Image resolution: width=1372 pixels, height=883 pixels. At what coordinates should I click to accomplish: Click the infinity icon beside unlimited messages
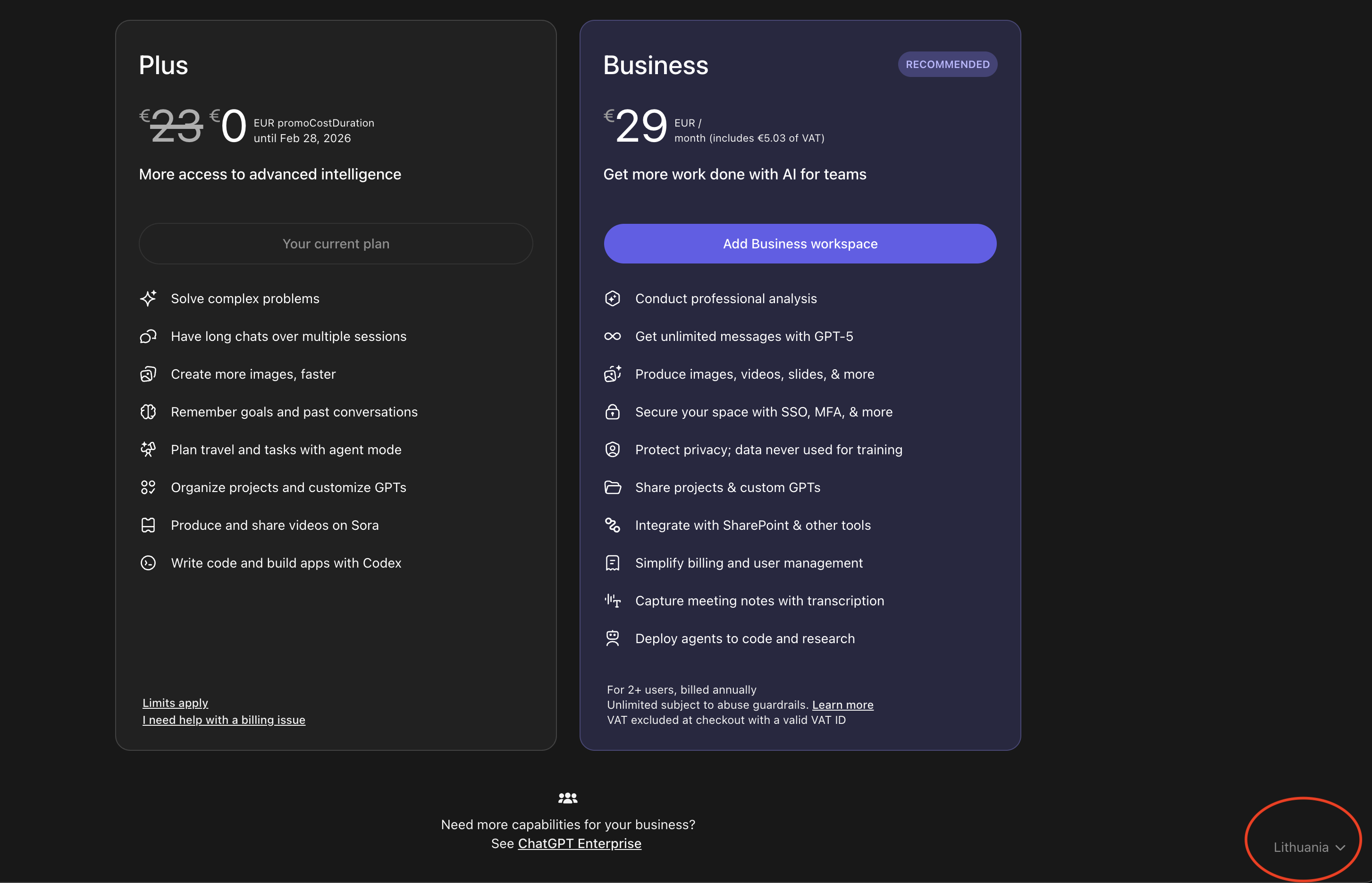point(613,336)
